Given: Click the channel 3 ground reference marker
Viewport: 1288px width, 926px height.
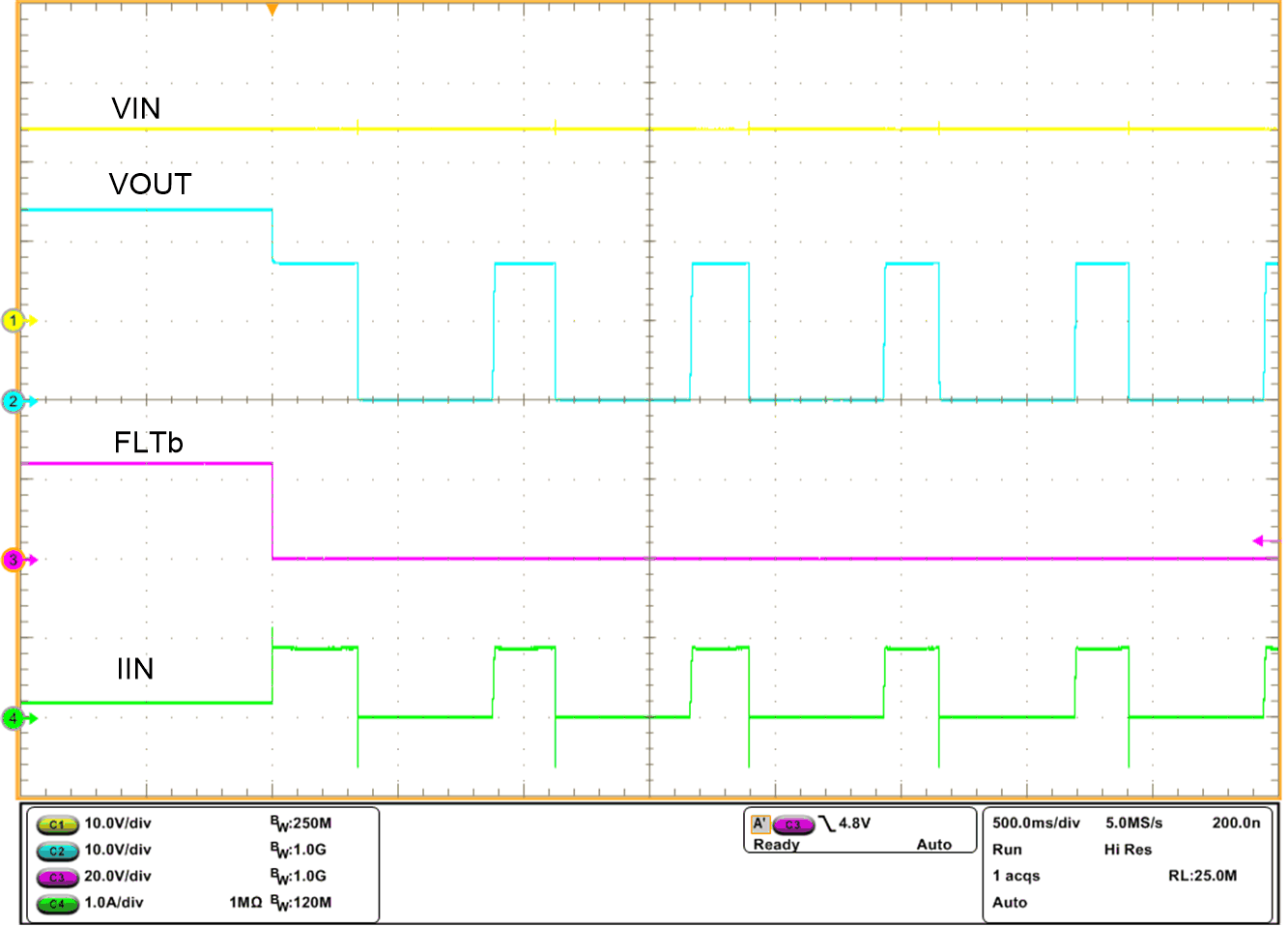Looking at the screenshot, I should [x=14, y=558].
